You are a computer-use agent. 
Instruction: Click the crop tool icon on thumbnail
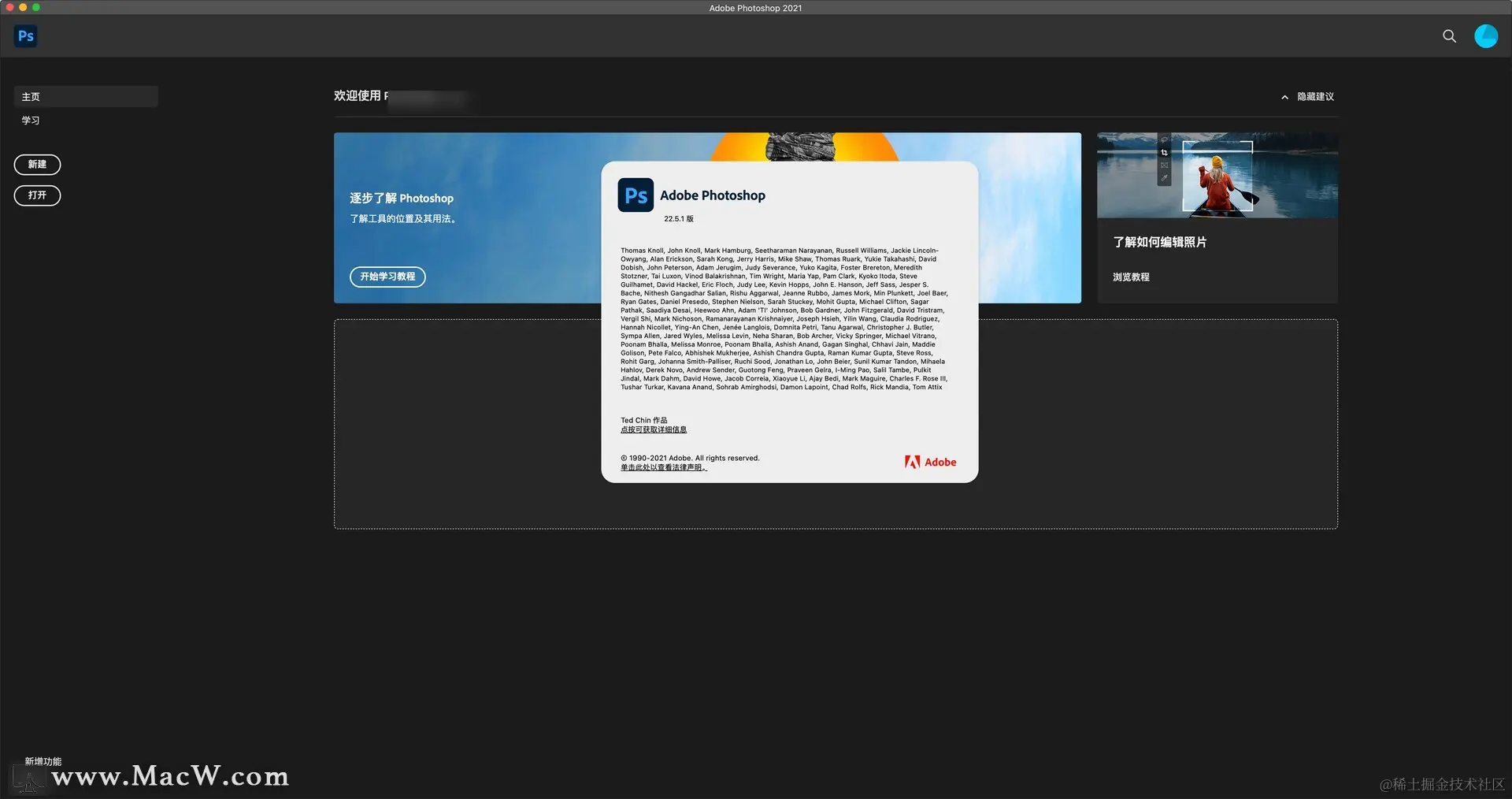pyautogui.click(x=1164, y=153)
